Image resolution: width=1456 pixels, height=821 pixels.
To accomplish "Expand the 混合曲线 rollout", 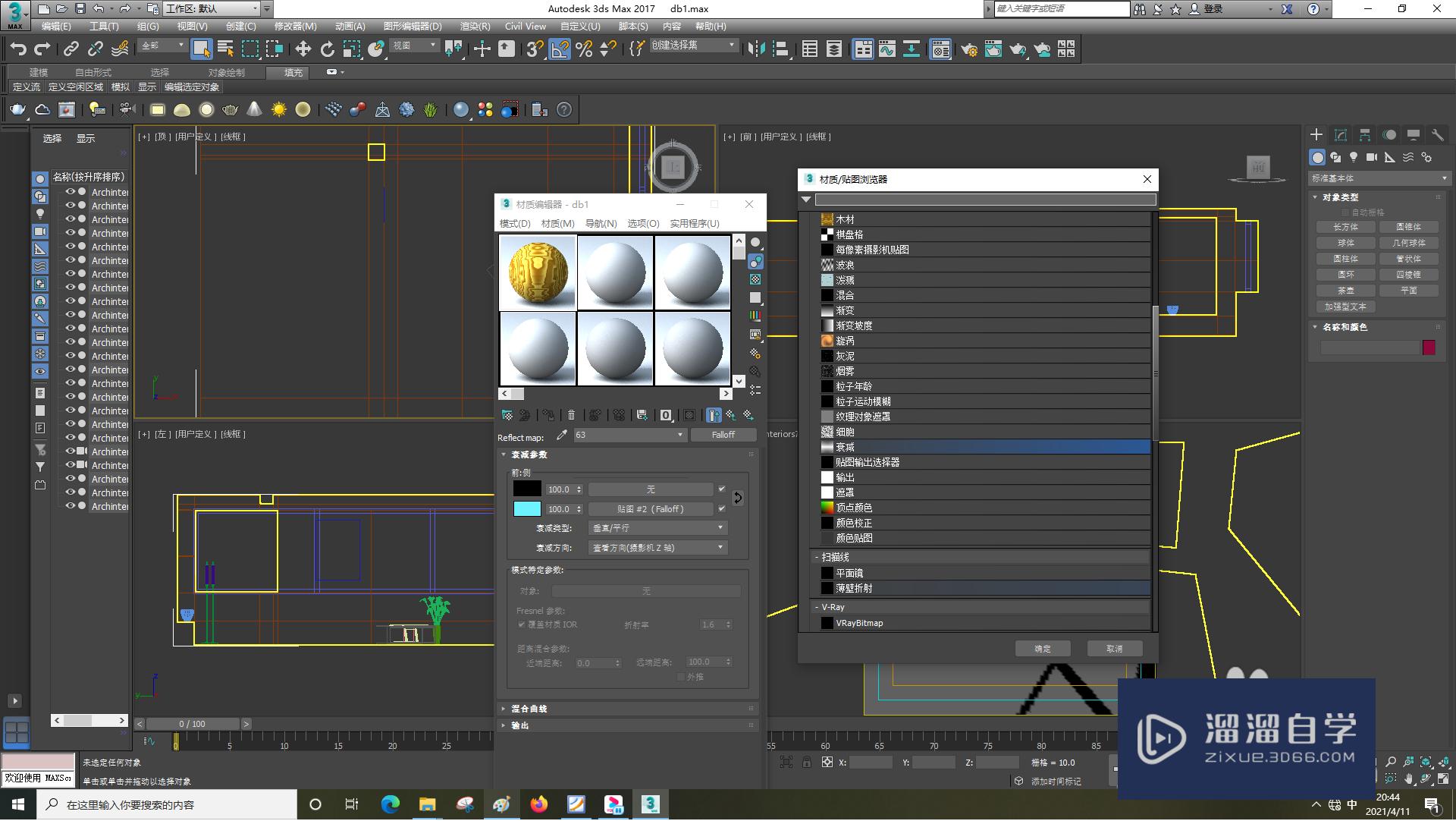I will 529,709.
